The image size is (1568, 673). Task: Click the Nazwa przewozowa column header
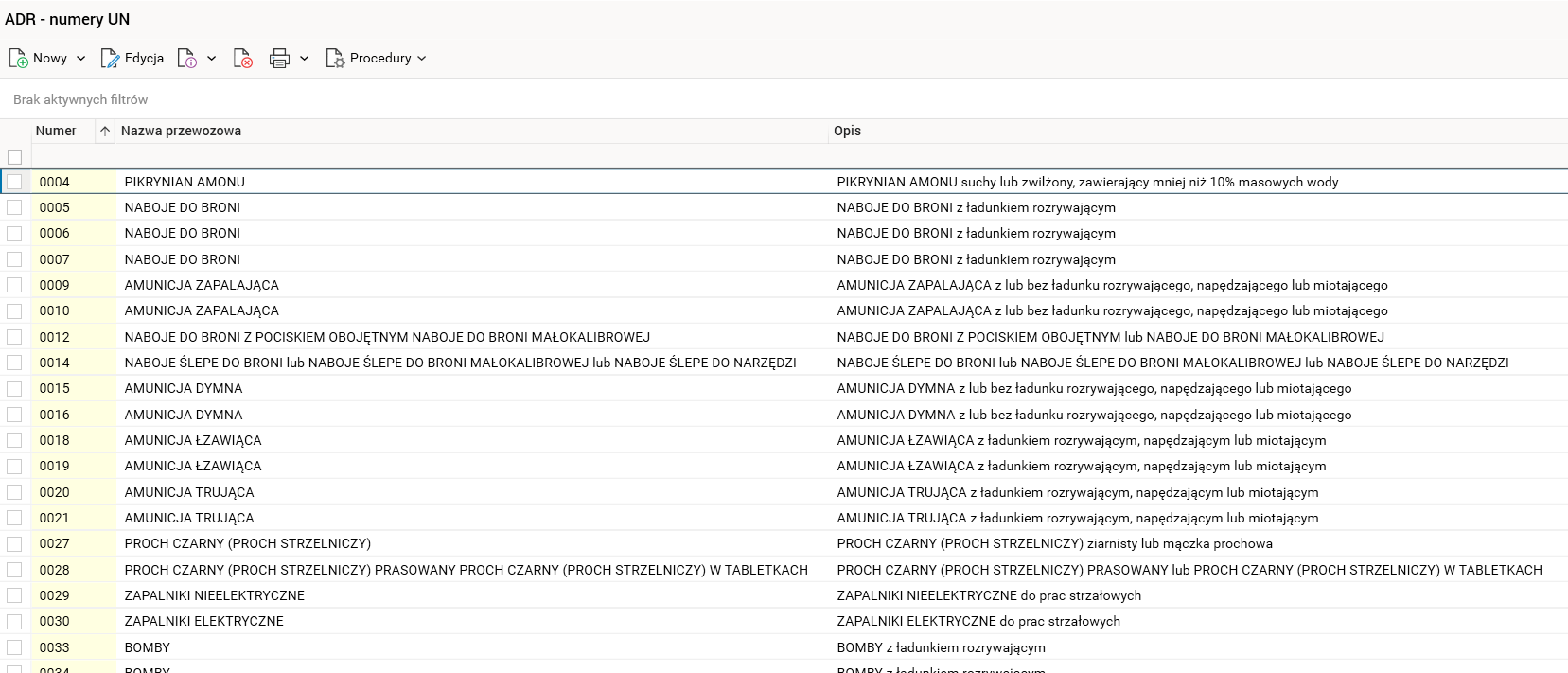181,131
